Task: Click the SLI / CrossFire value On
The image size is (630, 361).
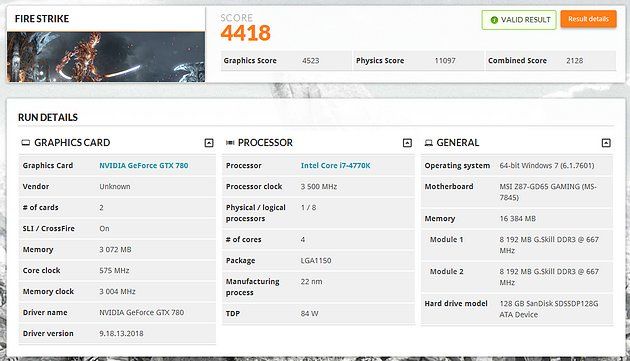Action: pos(104,228)
